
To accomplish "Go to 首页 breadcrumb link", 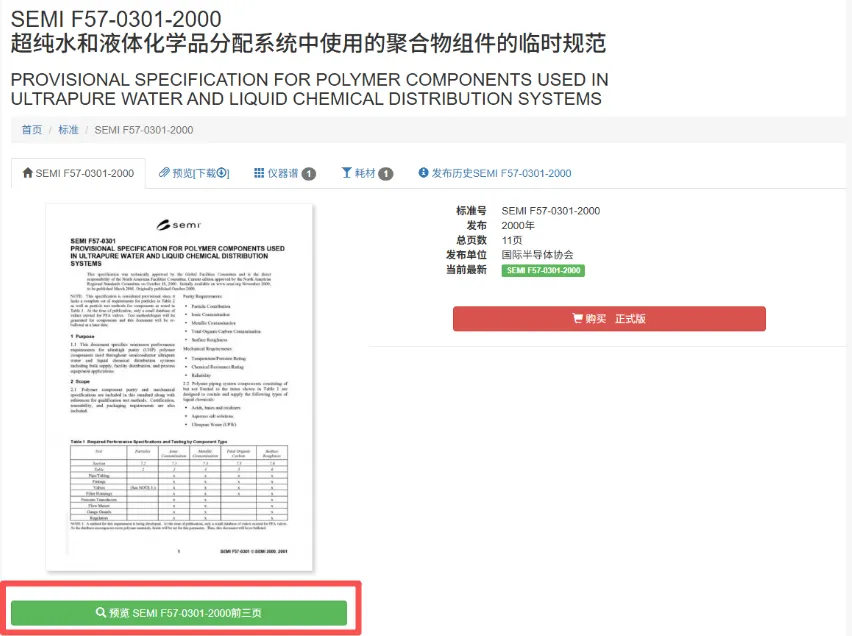I will (x=32, y=130).
